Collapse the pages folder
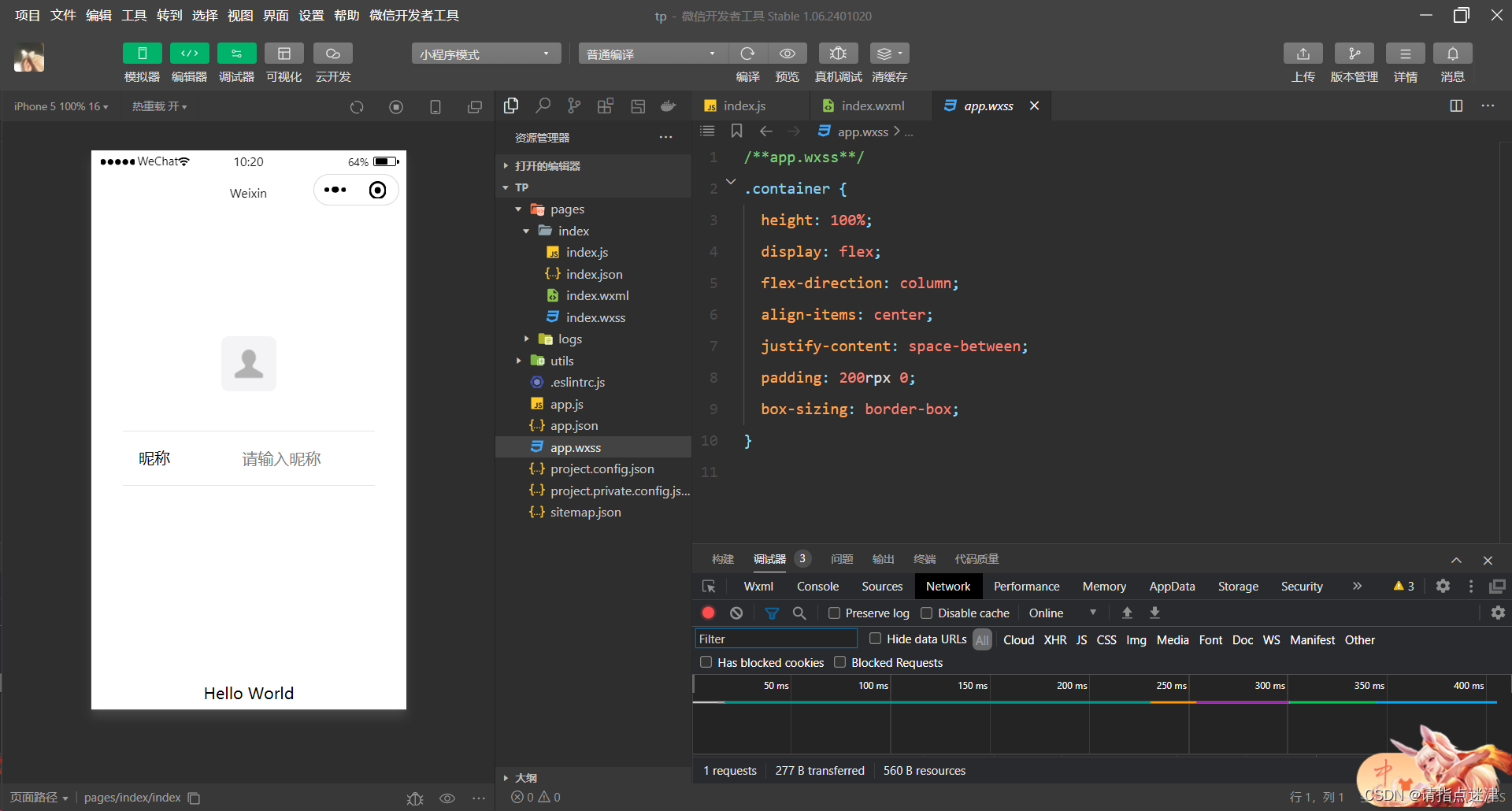 click(593, 209)
